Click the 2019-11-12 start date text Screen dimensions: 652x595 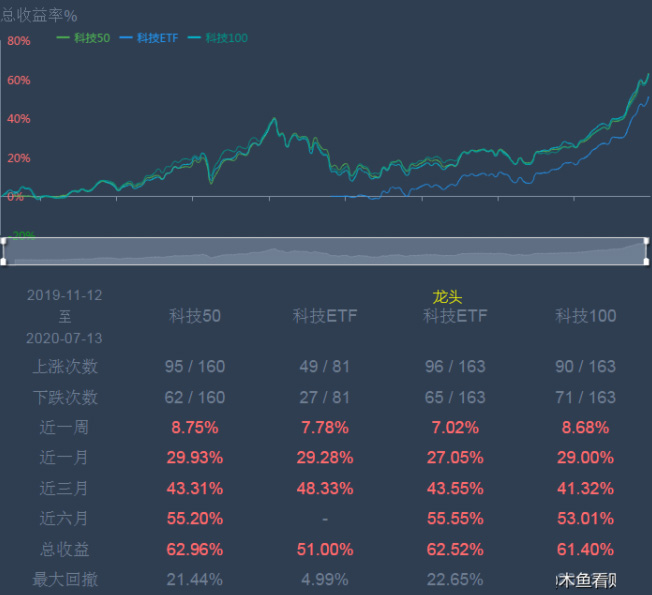coord(64,295)
